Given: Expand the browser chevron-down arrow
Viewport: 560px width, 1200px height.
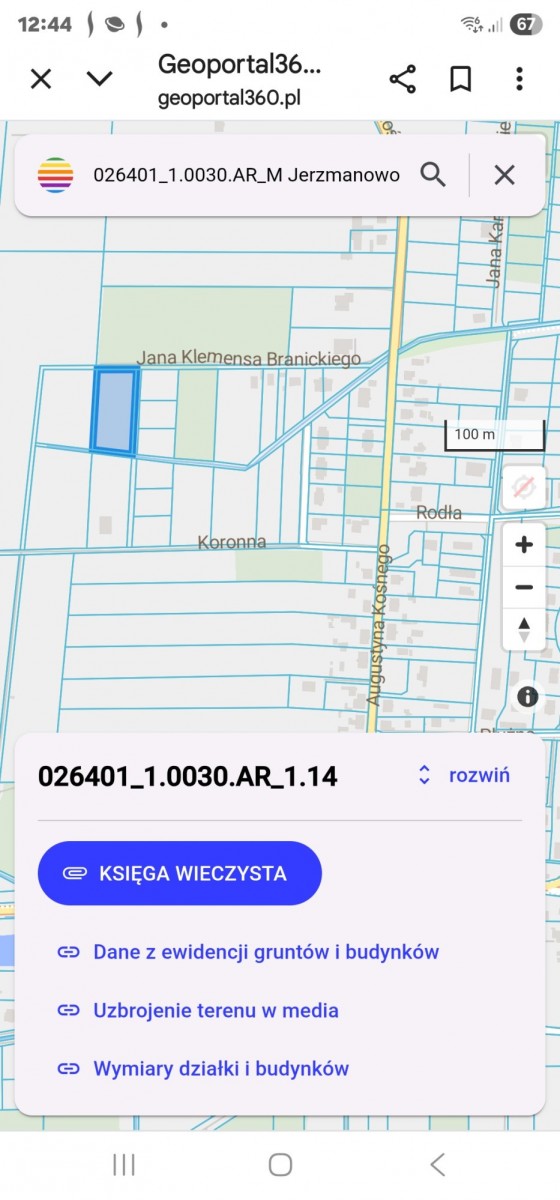Looking at the screenshot, I should tap(99, 79).
